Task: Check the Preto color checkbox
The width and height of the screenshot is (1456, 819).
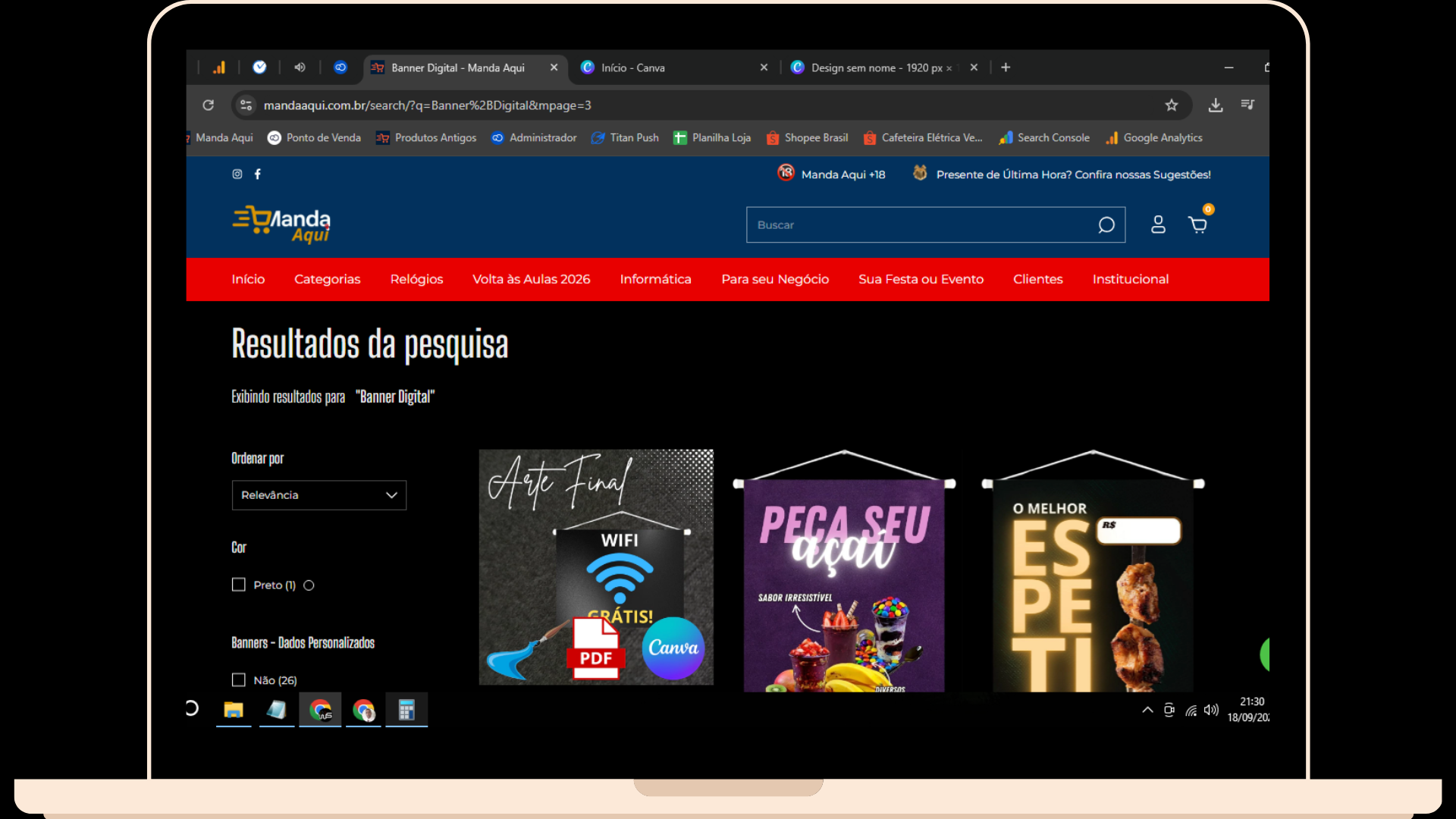Action: (x=239, y=585)
